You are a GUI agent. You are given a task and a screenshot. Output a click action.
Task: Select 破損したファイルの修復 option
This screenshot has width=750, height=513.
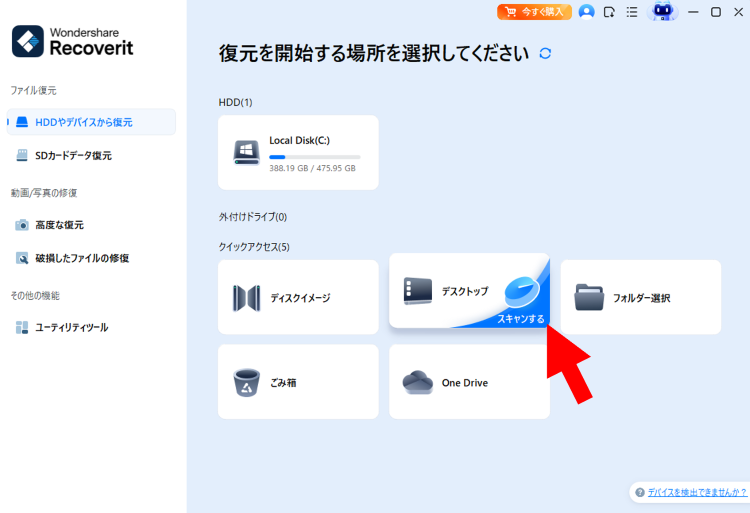(x=82, y=258)
